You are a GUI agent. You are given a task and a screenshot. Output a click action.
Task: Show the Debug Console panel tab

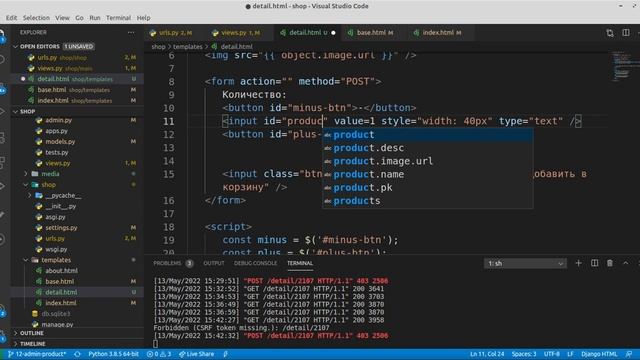(x=256, y=263)
